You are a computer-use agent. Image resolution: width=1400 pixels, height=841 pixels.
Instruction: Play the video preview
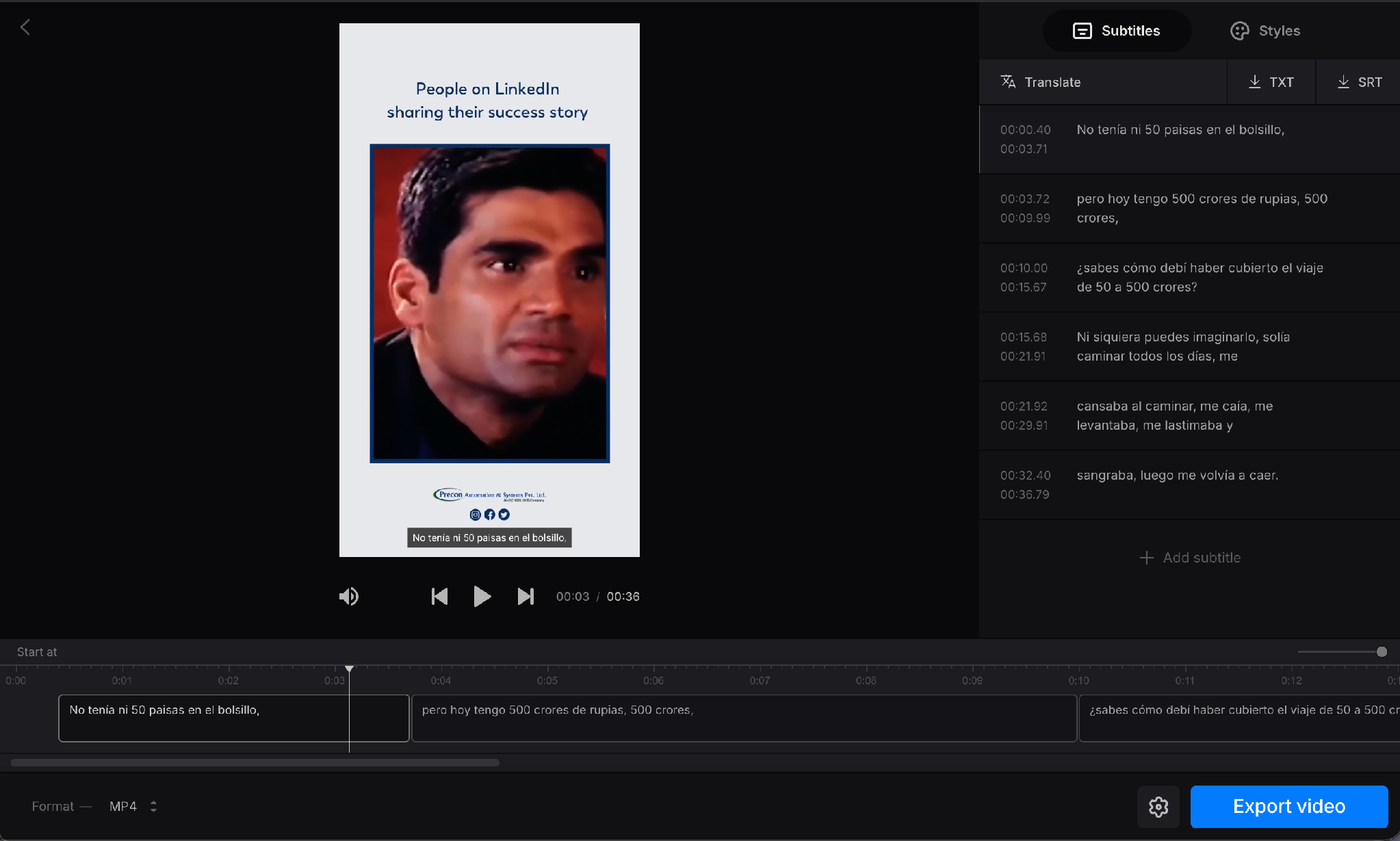pyautogui.click(x=482, y=597)
